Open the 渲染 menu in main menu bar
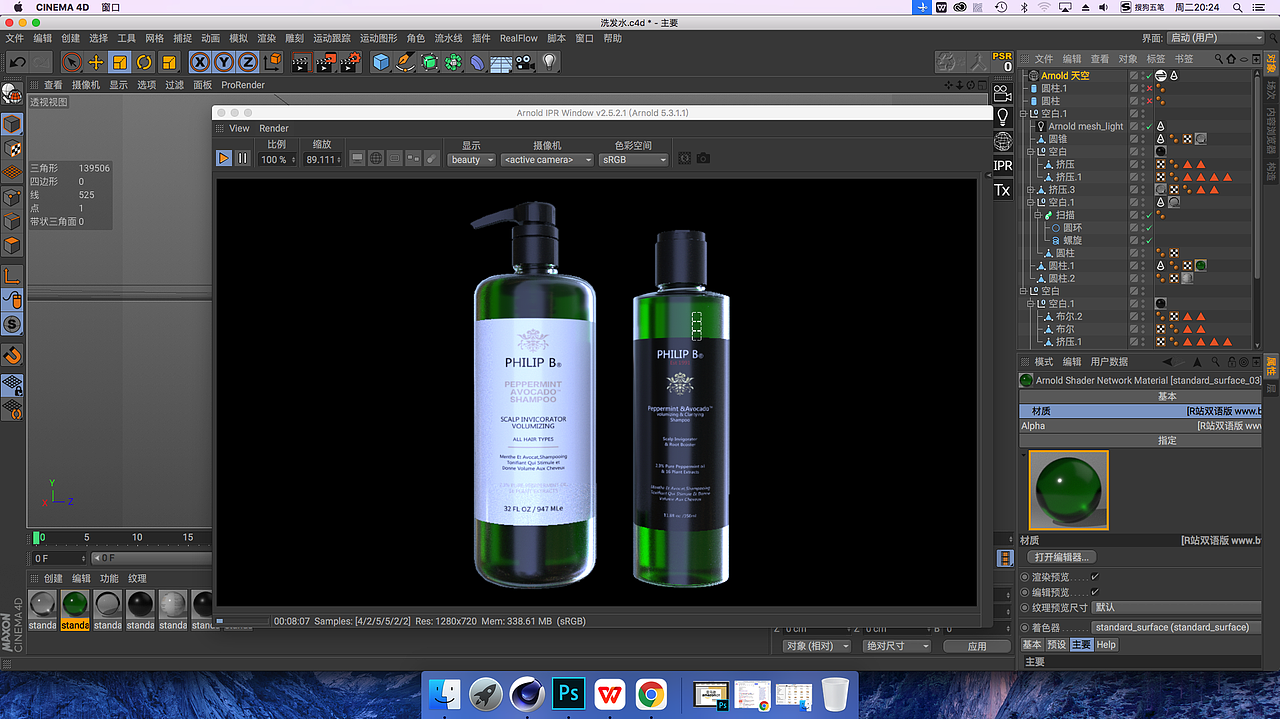Image resolution: width=1280 pixels, height=719 pixels. [x=266, y=38]
